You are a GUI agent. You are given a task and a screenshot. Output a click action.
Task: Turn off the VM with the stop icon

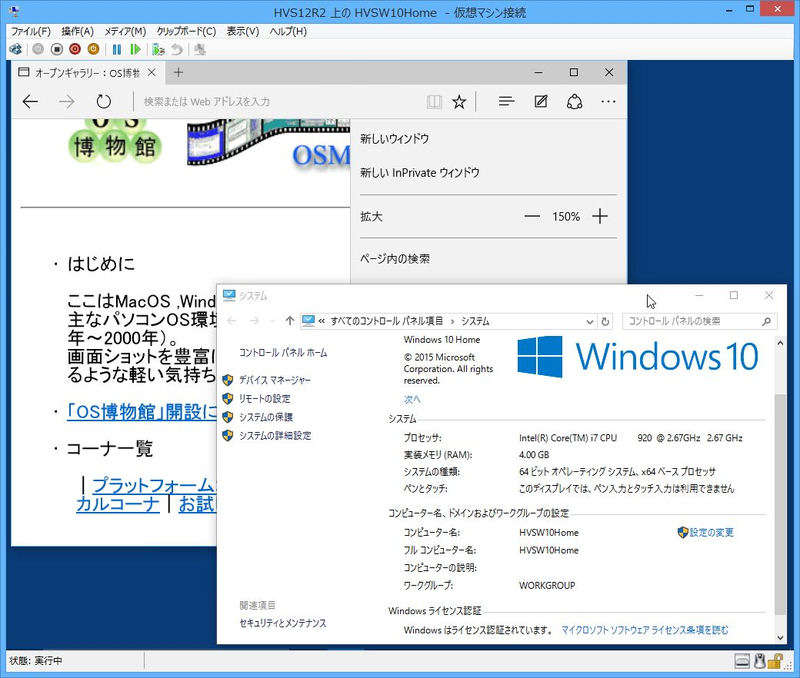(57, 49)
